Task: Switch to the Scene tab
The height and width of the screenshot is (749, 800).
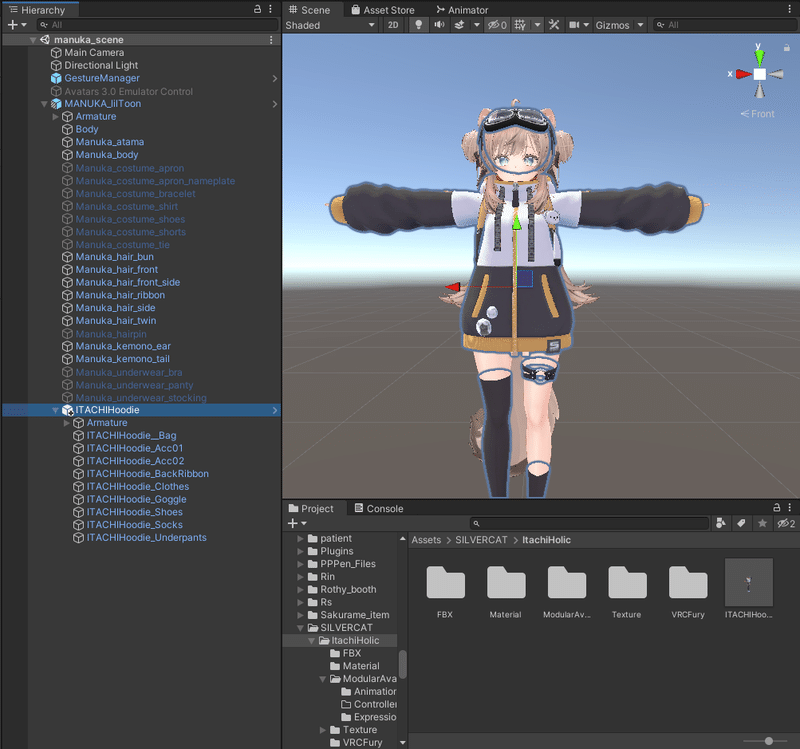Action: tap(309, 10)
